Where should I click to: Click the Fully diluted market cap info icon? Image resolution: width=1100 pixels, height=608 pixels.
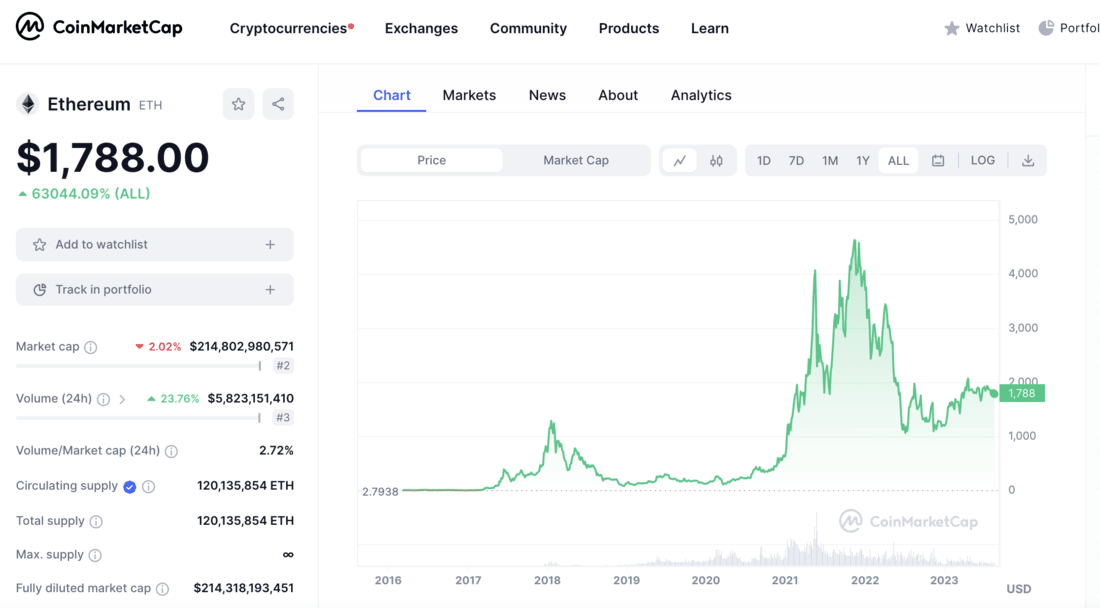[x=162, y=589]
